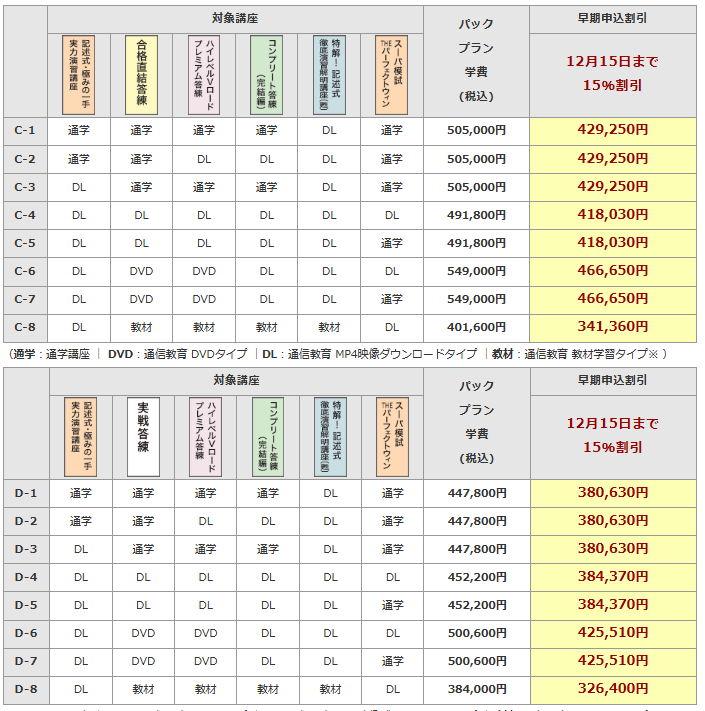Click the legend entry DVD:通信教育 DVDタイプ
This screenshot has width=705, height=711.
[178, 354]
